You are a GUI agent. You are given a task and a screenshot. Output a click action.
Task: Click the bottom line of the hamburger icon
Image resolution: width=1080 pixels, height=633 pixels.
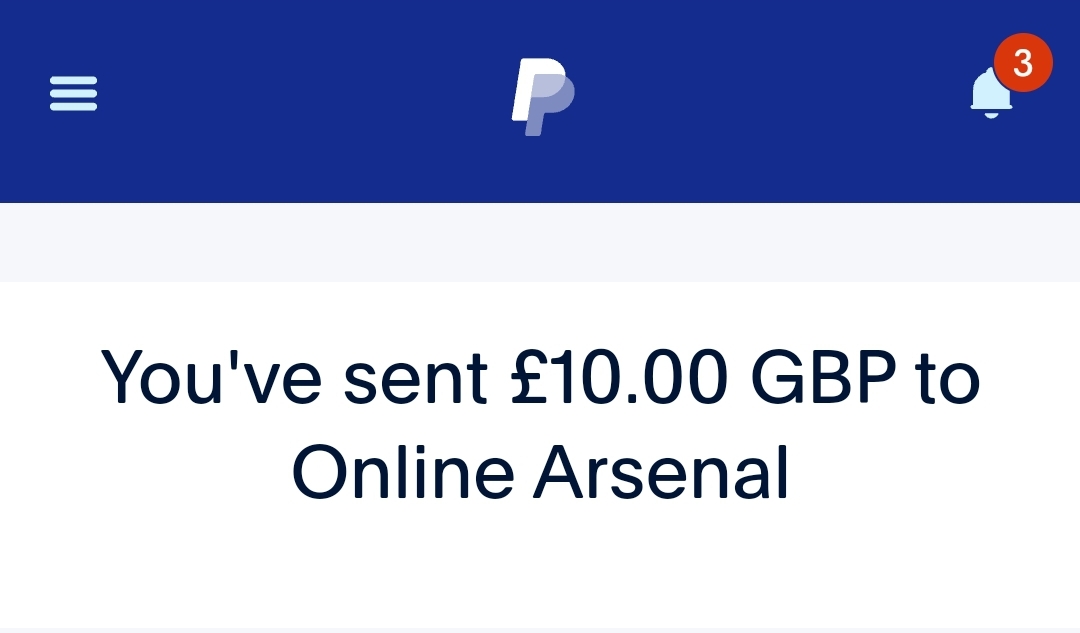pos(73,107)
